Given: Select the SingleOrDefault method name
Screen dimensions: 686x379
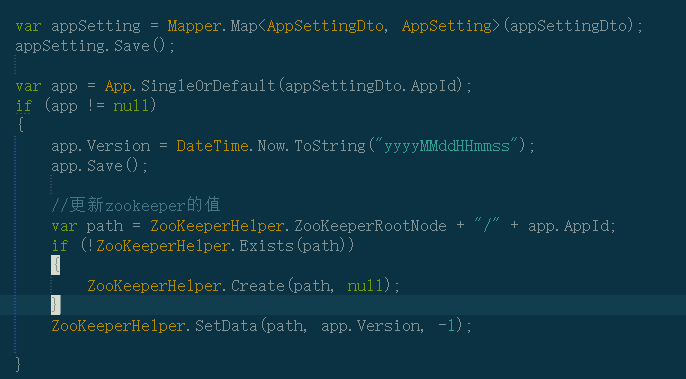Looking at the screenshot, I should [x=208, y=86].
